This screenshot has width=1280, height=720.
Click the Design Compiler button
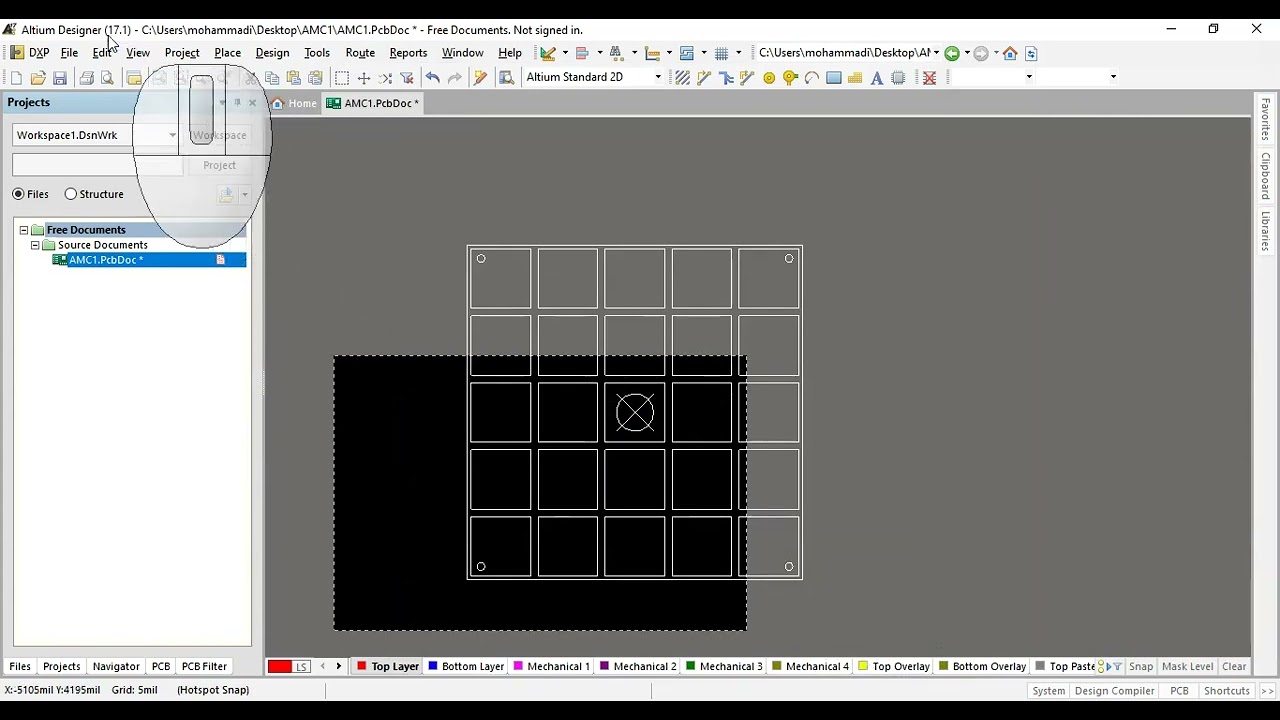[x=1114, y=691]
